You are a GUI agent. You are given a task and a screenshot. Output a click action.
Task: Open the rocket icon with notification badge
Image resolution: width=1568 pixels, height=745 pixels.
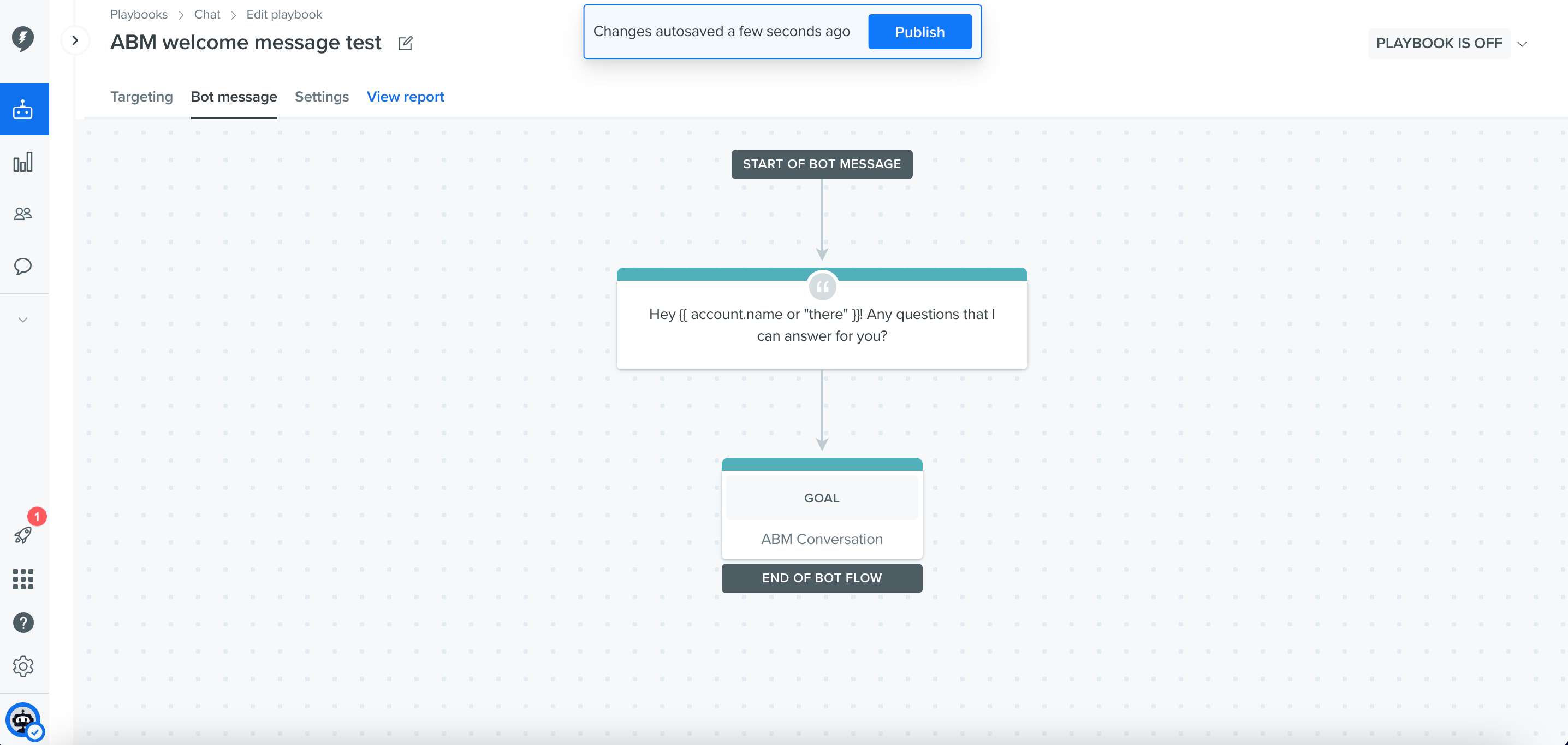(23, 535)
